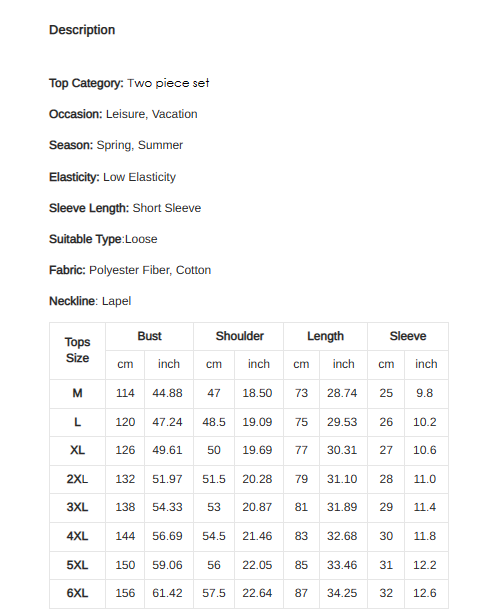The width and height of the screenshot is (493, 616).
Task: Select the 3XL size row label
Action: click(x=77, y=507)
